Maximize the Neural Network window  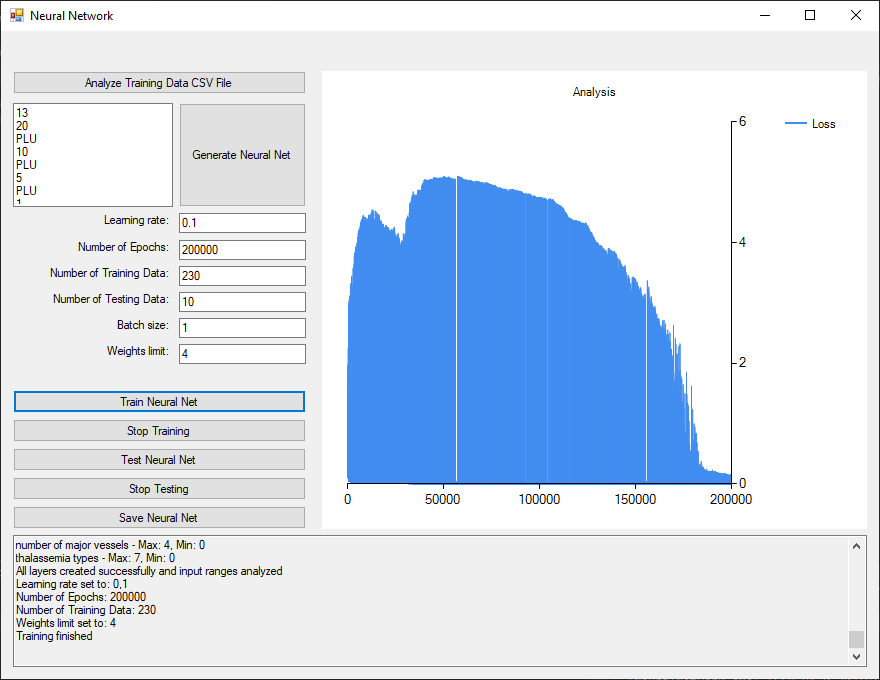pos(810,15)
